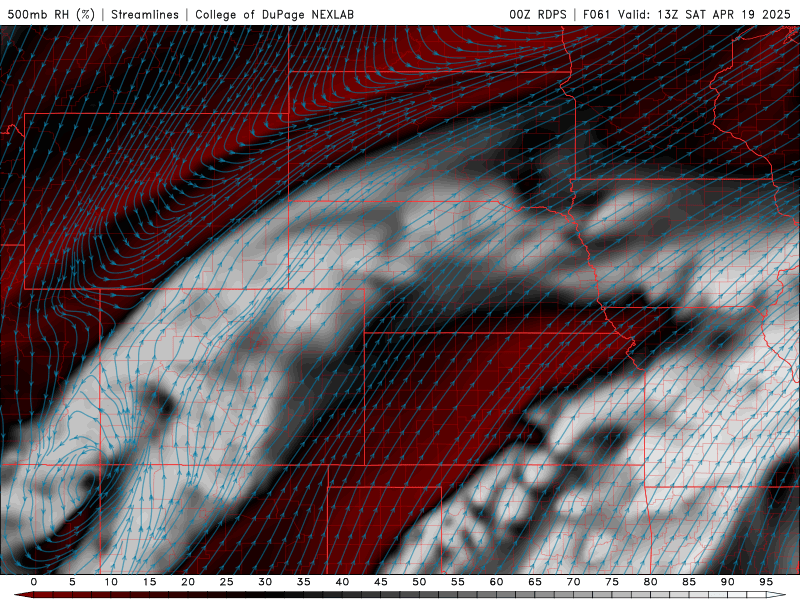Click the "90" legend number

coord(727,582)
